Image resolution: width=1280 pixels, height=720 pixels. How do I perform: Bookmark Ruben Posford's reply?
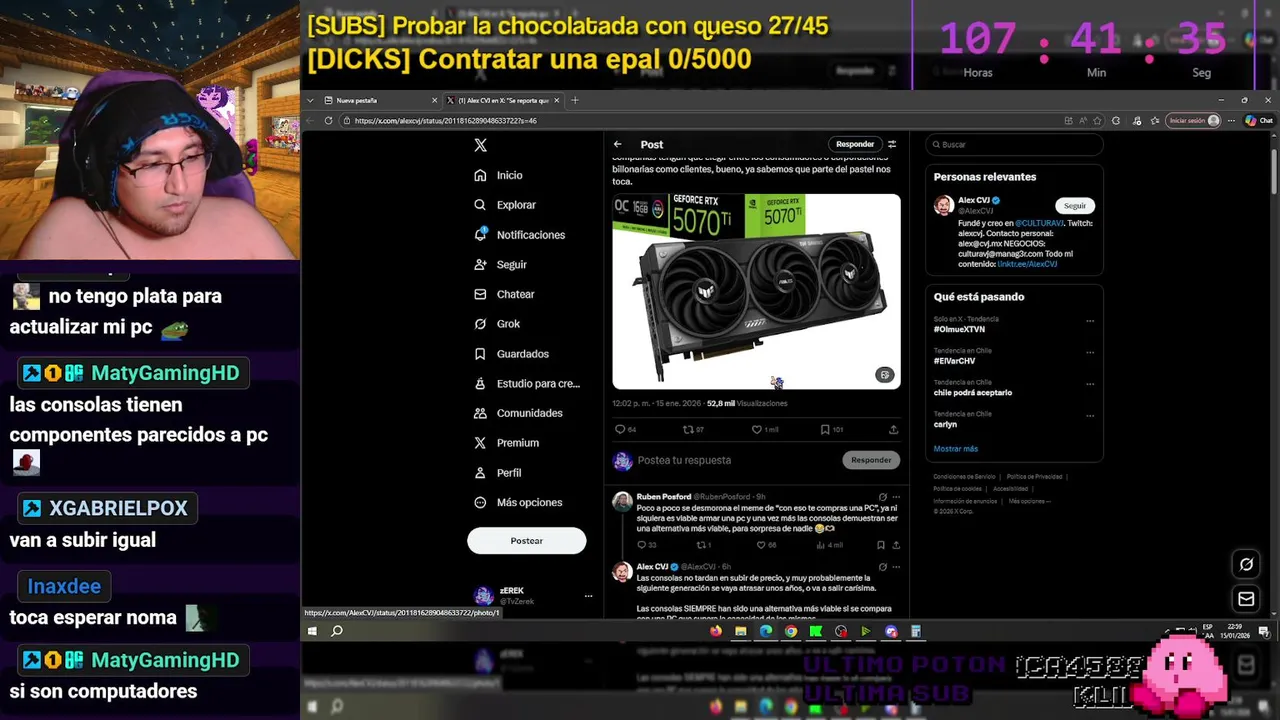tap(880, 545)
